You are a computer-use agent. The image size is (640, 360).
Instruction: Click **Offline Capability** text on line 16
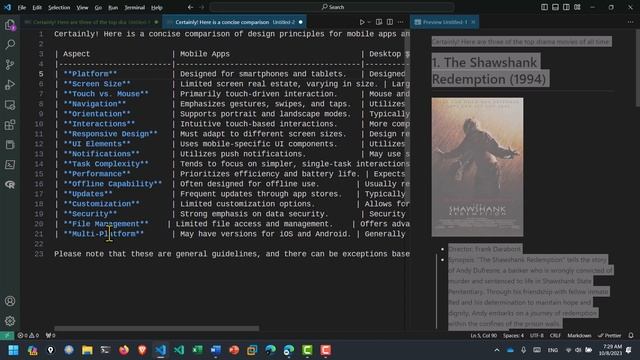point(113,184)
